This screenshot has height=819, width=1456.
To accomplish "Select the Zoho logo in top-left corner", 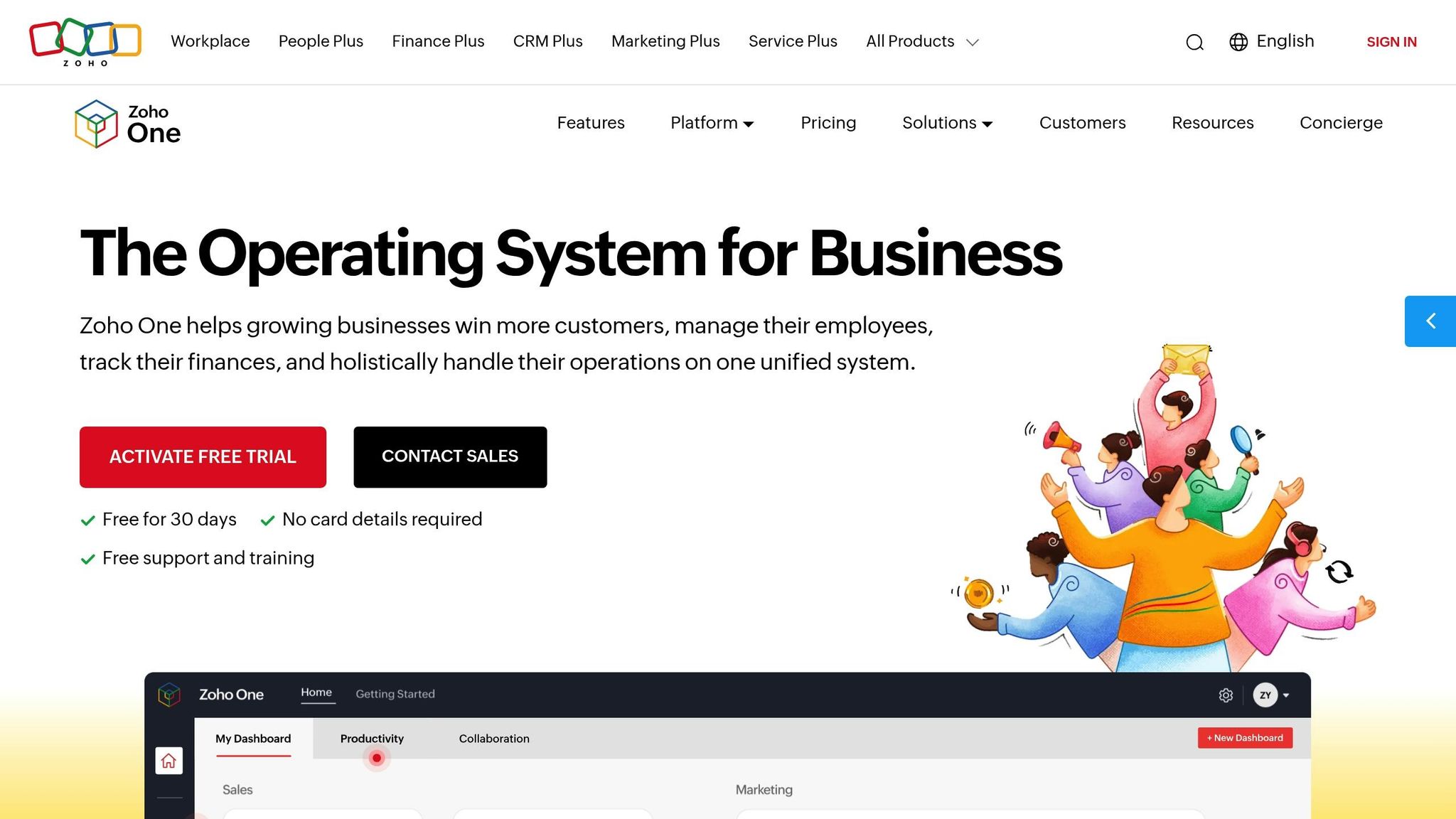I will [84, 41].
